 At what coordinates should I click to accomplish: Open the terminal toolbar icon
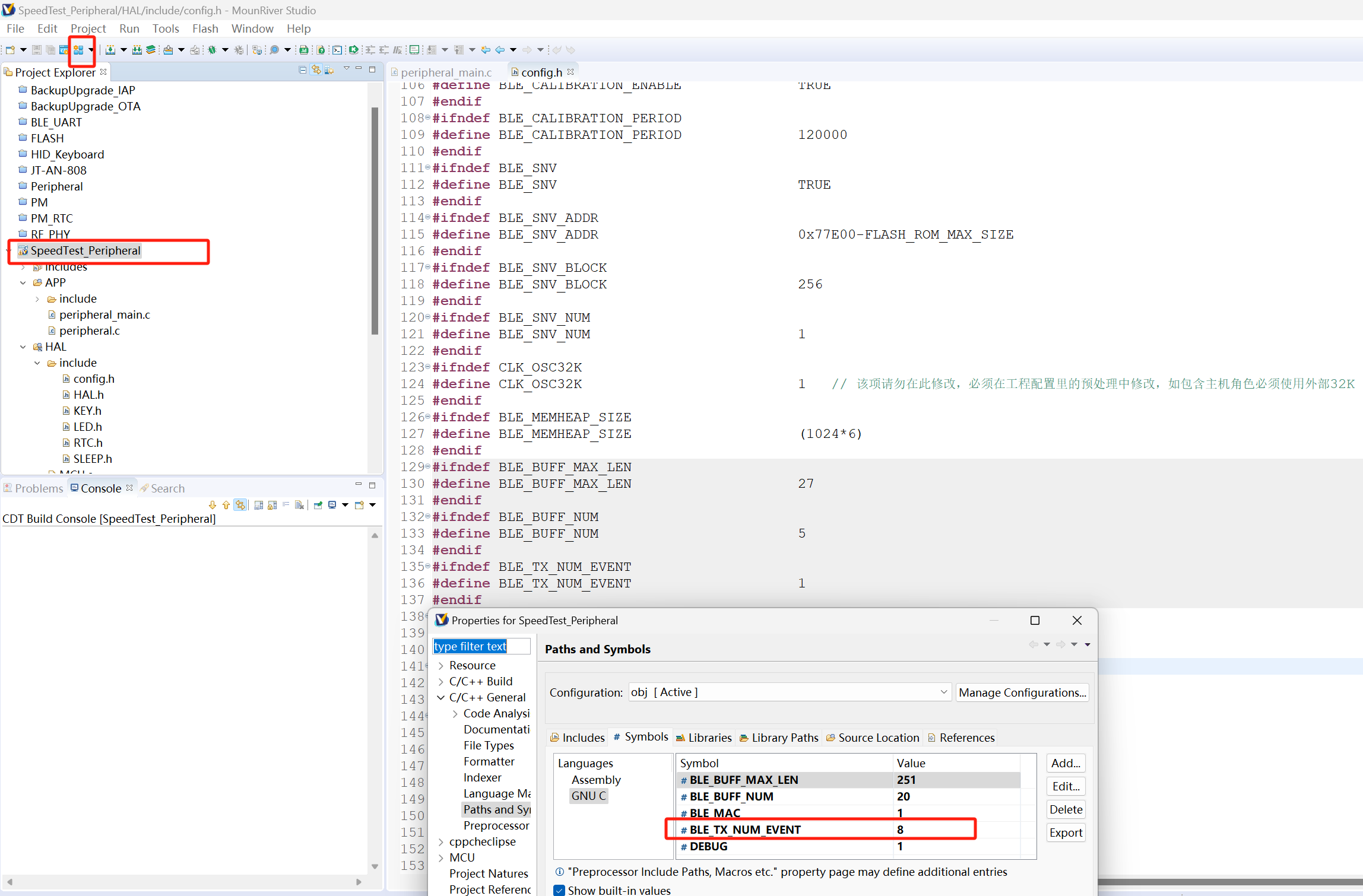(x=337, y=50)
